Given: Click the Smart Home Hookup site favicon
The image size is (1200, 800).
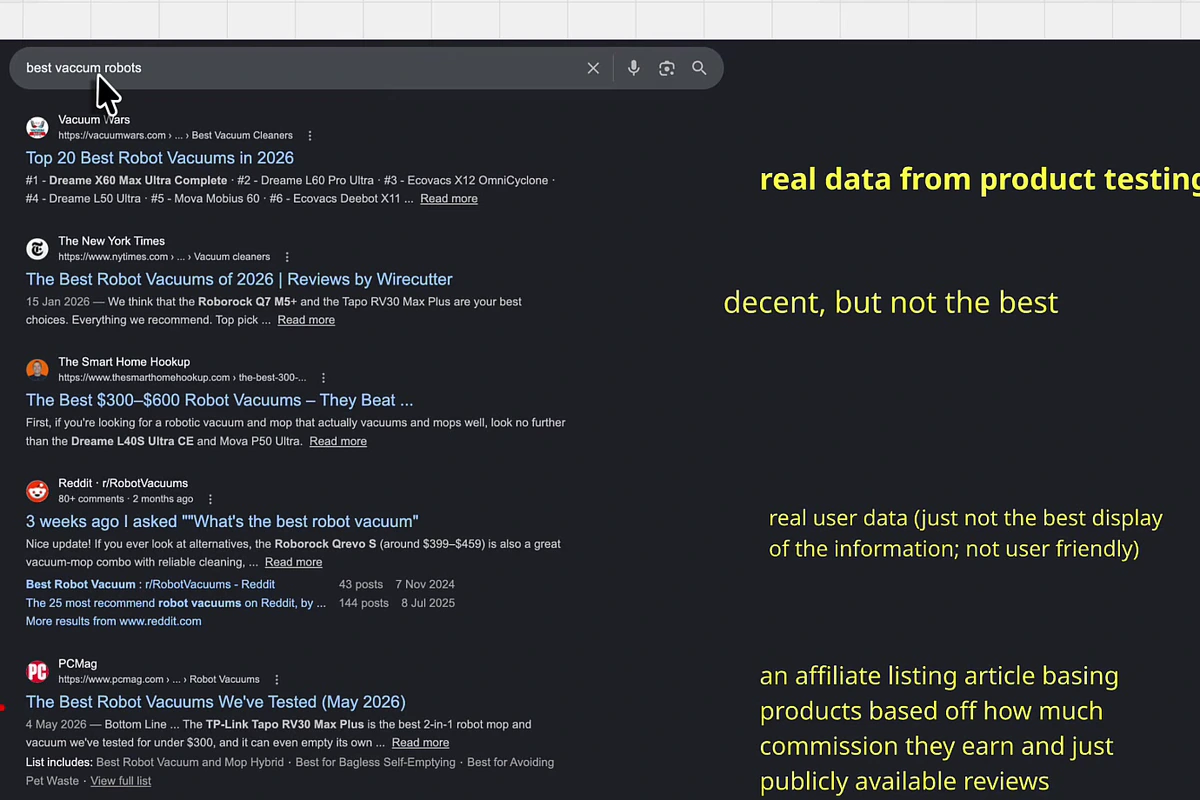Looking at the screenshot, I should (x=37, y=370).
